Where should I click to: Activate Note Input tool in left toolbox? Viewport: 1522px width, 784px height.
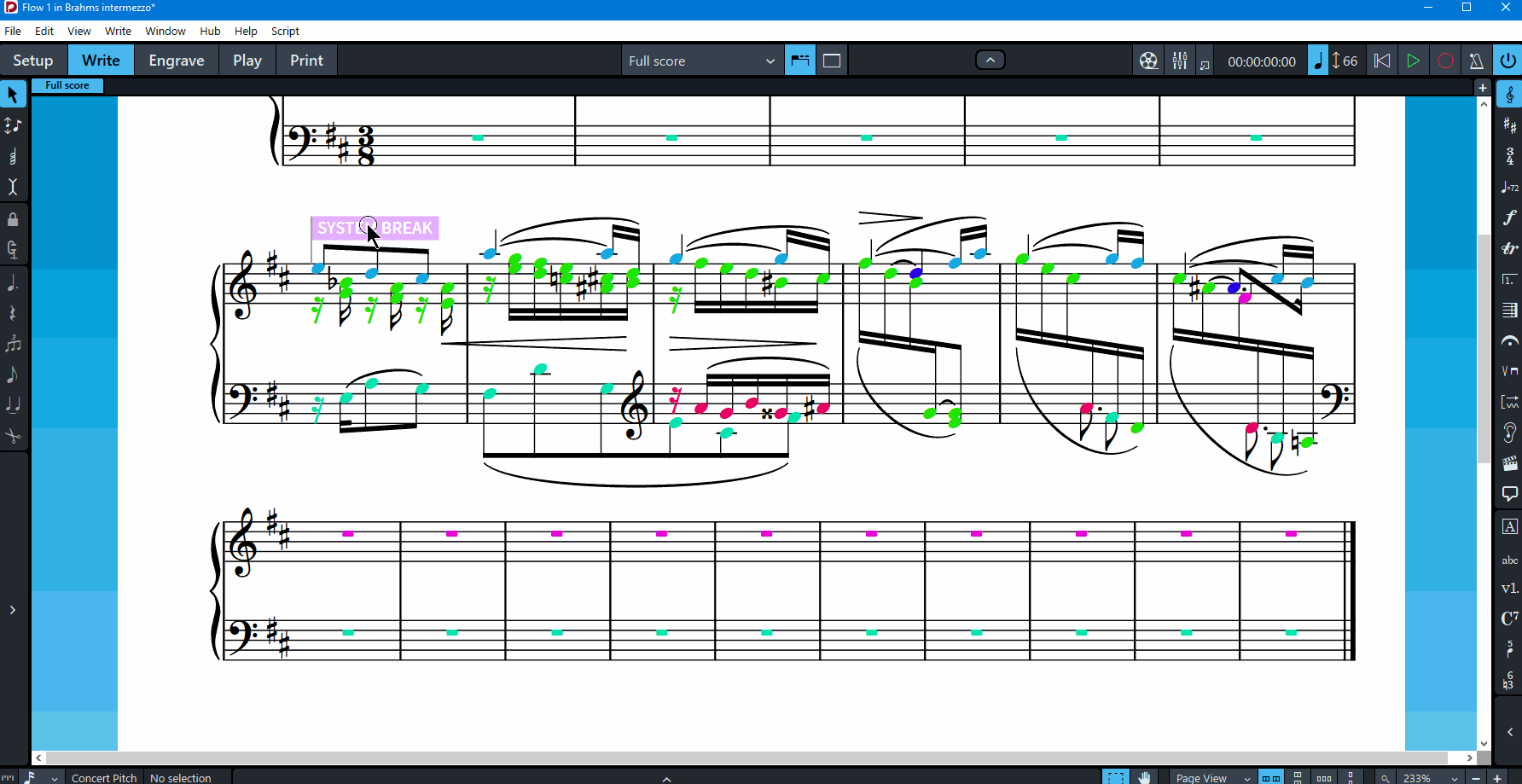(13, 125)
